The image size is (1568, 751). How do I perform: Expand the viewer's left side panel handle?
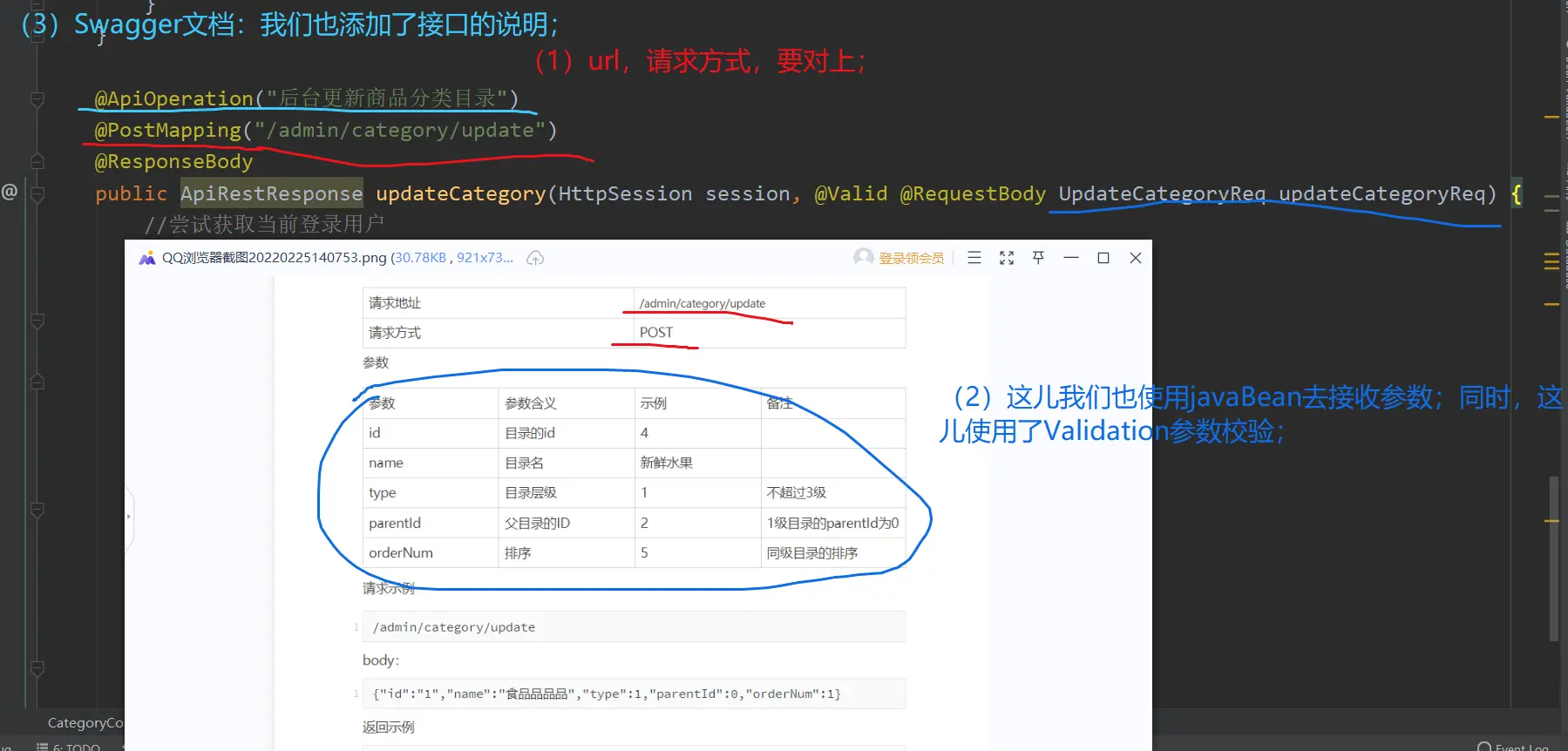129,517
